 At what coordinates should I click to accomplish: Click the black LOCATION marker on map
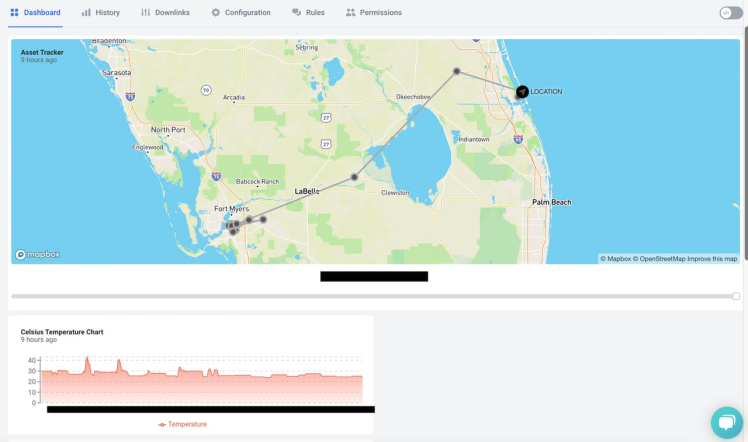point(522,92)
